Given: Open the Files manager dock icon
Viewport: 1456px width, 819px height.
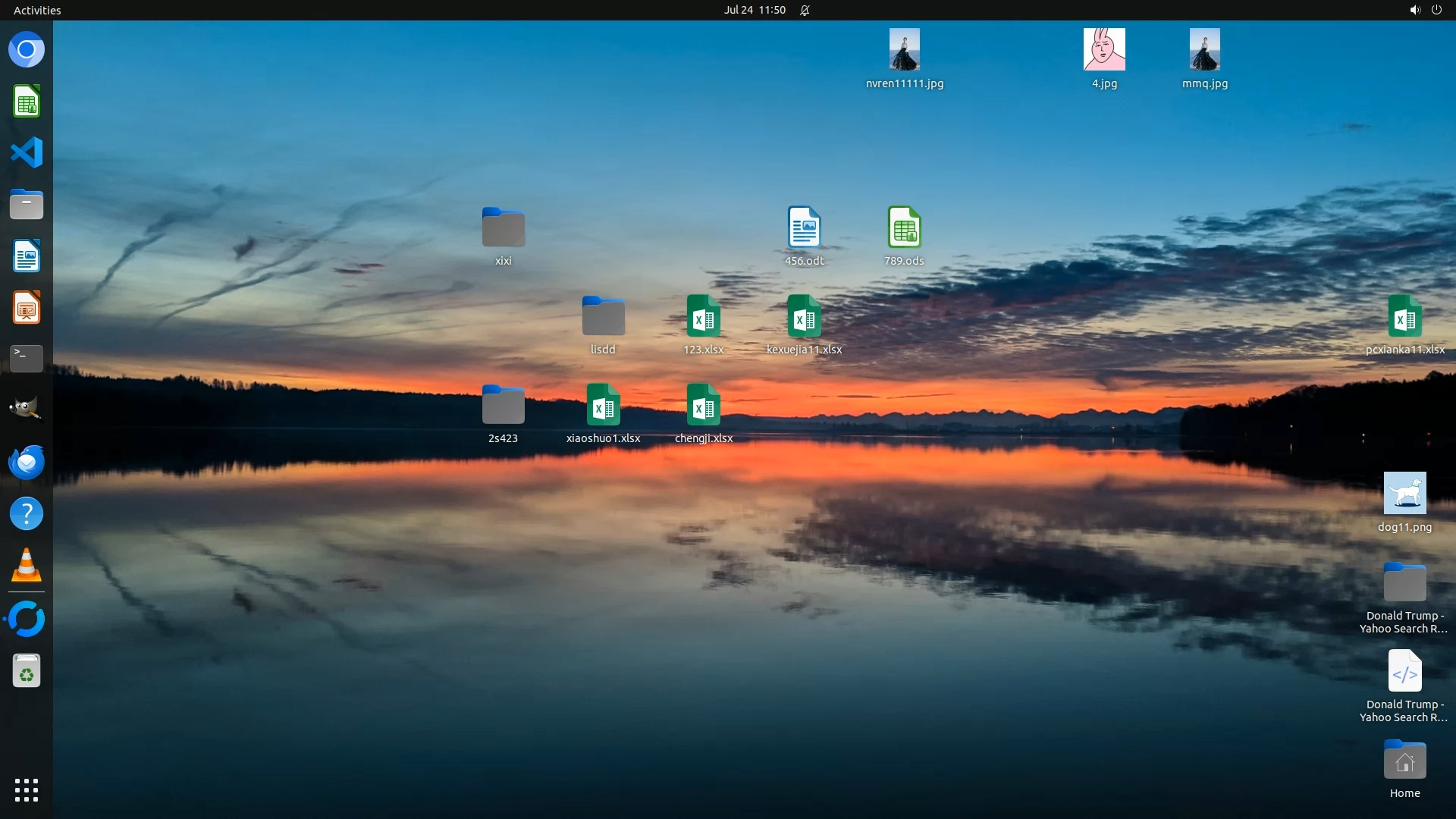Looking at the screenshot, I should pyautogui.click(x=27, y=205).
